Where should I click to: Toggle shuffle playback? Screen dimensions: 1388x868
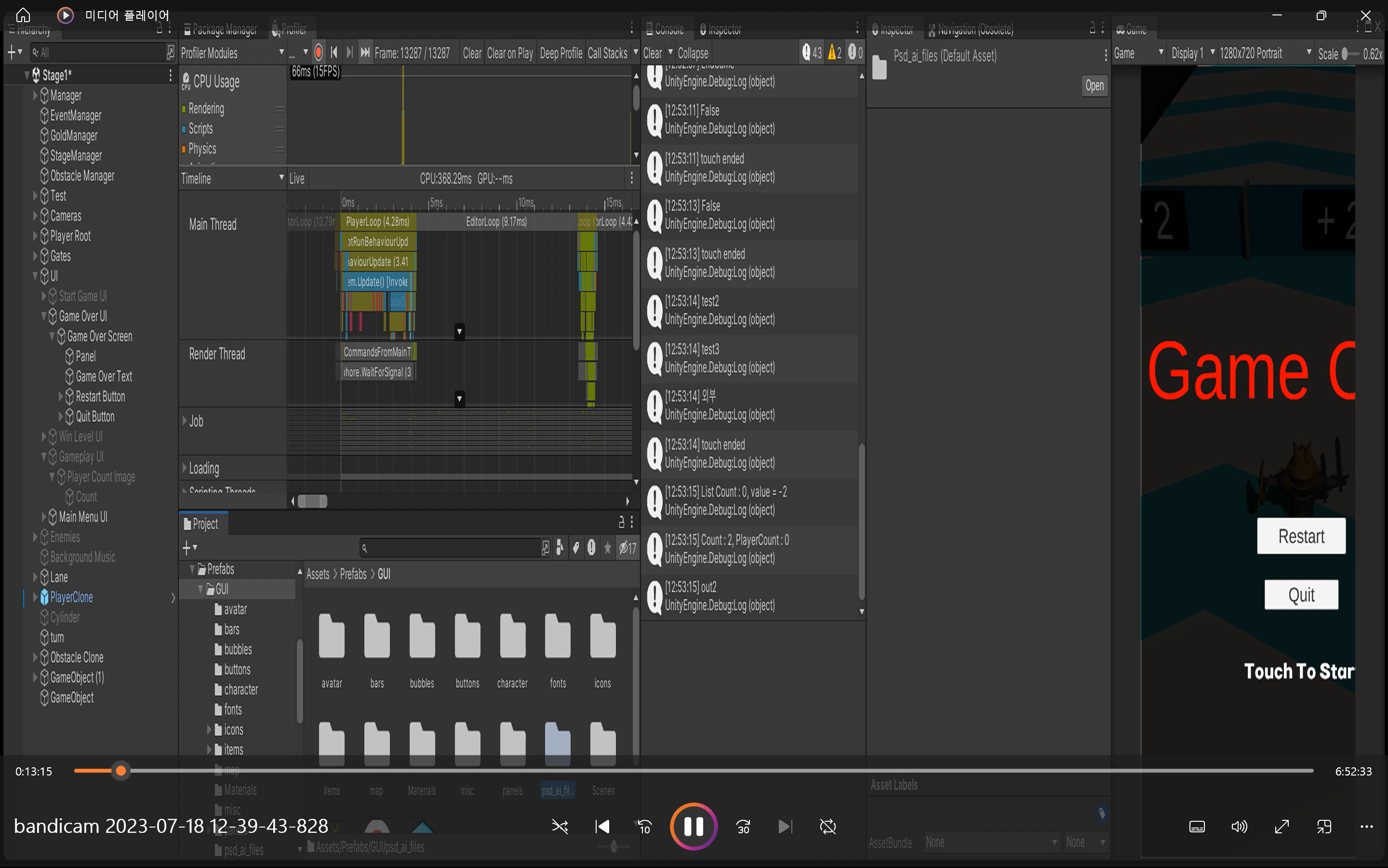coord(560,827)
